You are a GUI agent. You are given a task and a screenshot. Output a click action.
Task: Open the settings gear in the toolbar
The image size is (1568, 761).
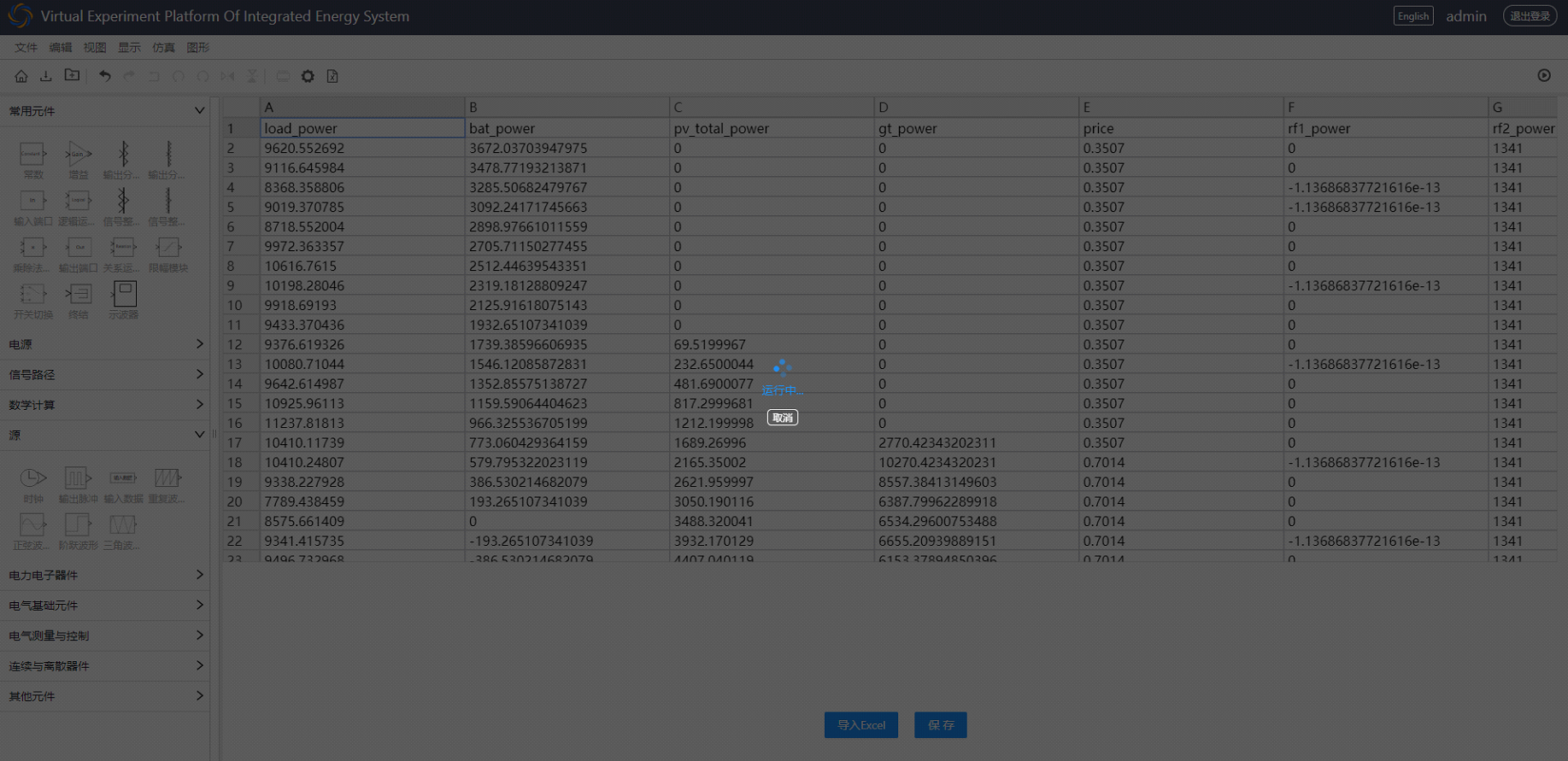[308, 76]
